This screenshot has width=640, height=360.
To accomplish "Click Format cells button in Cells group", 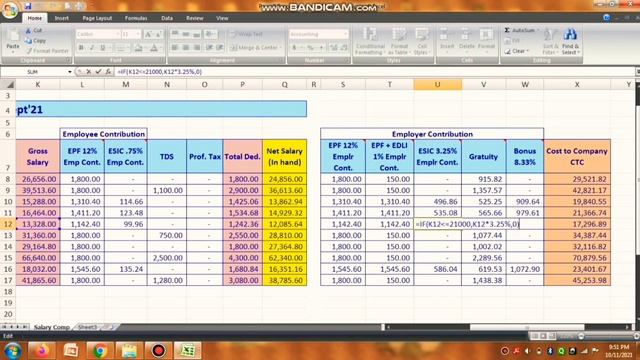I will pyautogui.click(x=486, y=40).
